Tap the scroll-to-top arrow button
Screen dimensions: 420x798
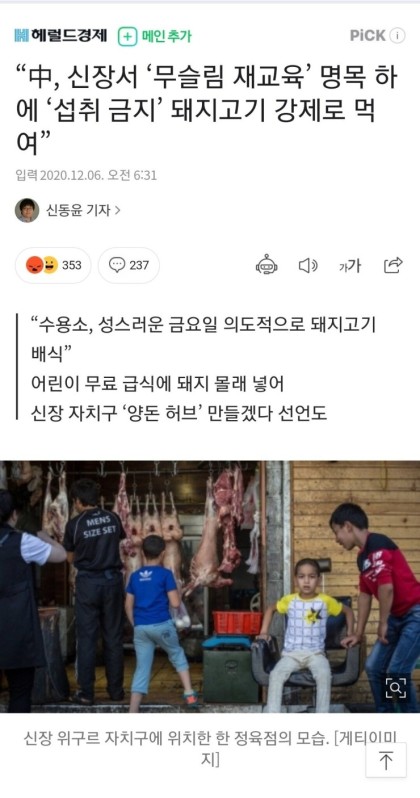point(386,761)
